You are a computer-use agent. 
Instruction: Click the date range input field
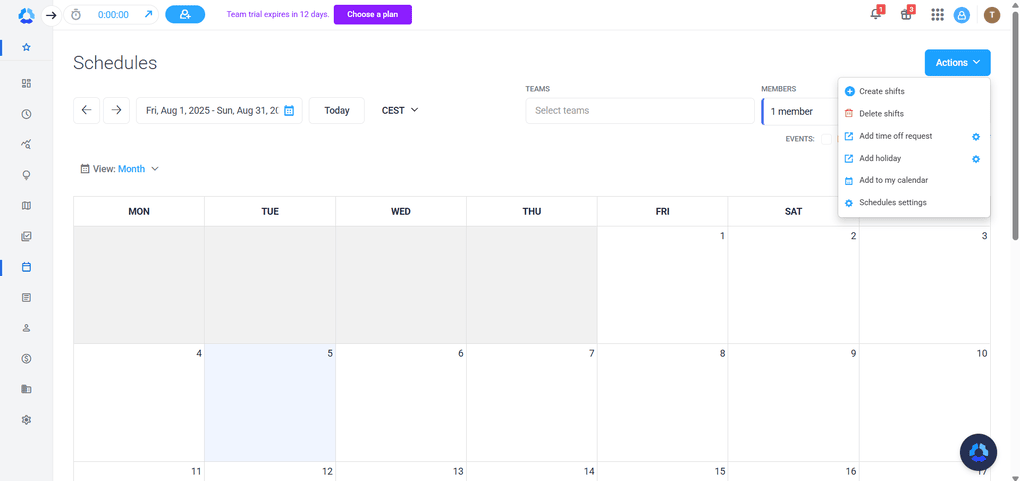[219, 111]
